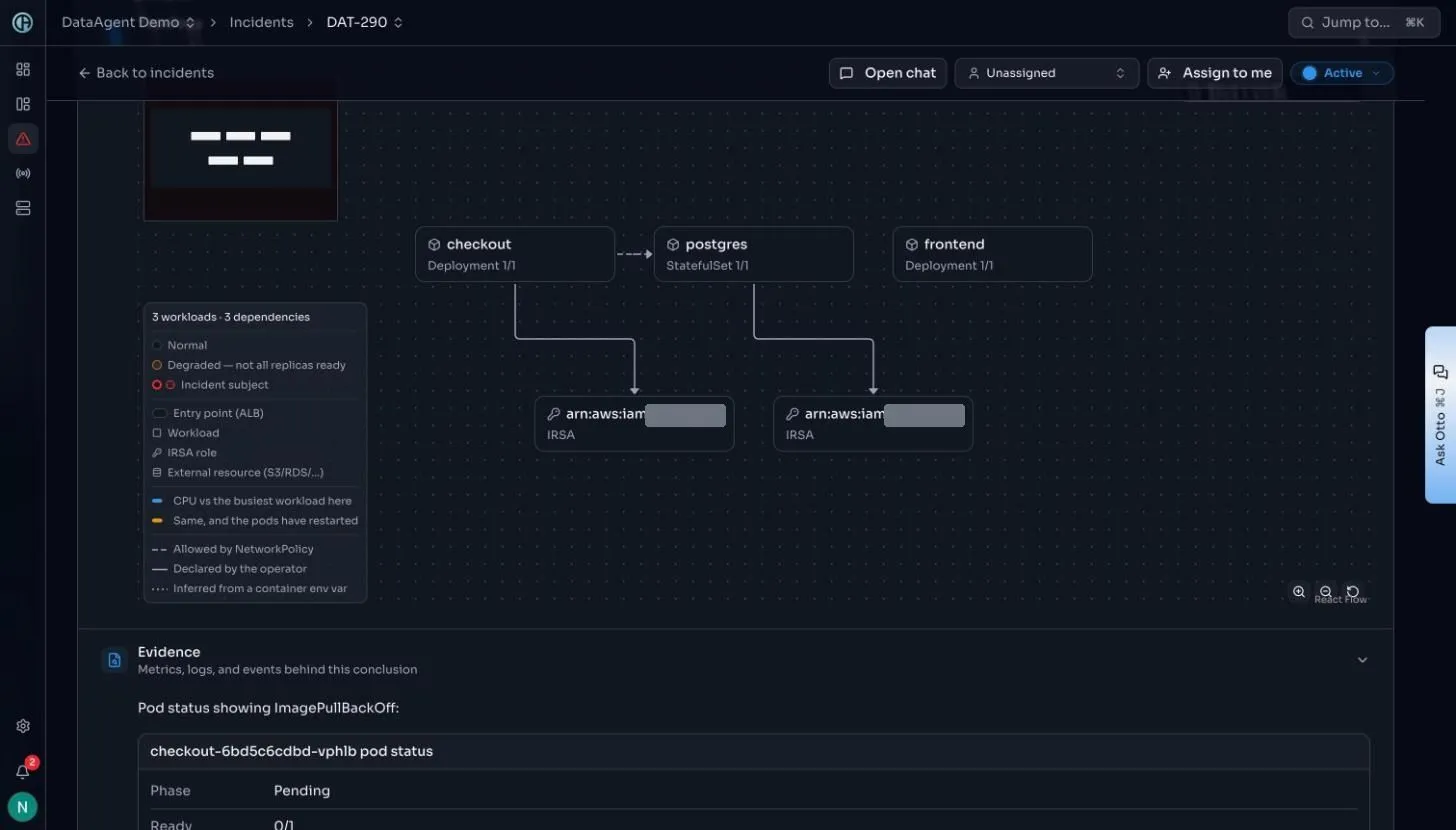The height and width of the screenshot is (830, 1456).
Task: Select the IRSA role node under postgres
Action: 873,424
